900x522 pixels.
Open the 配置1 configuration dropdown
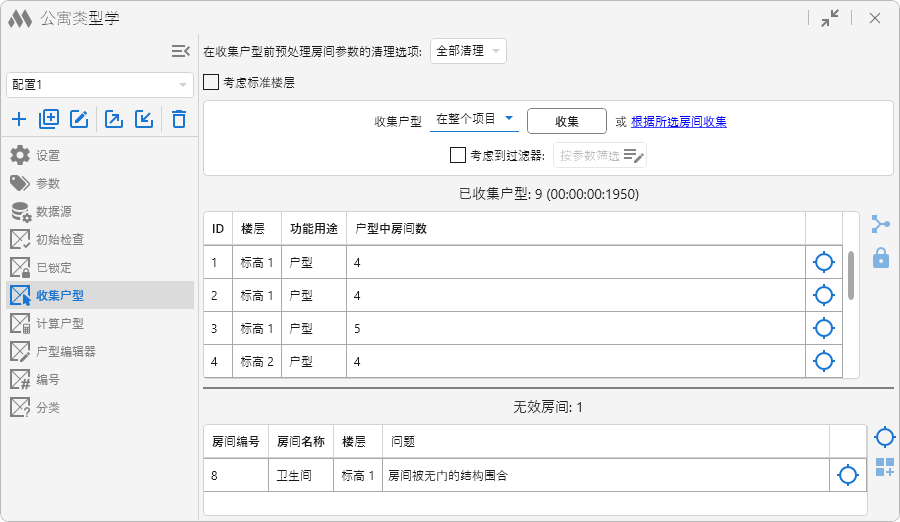[x=100, y=85]
